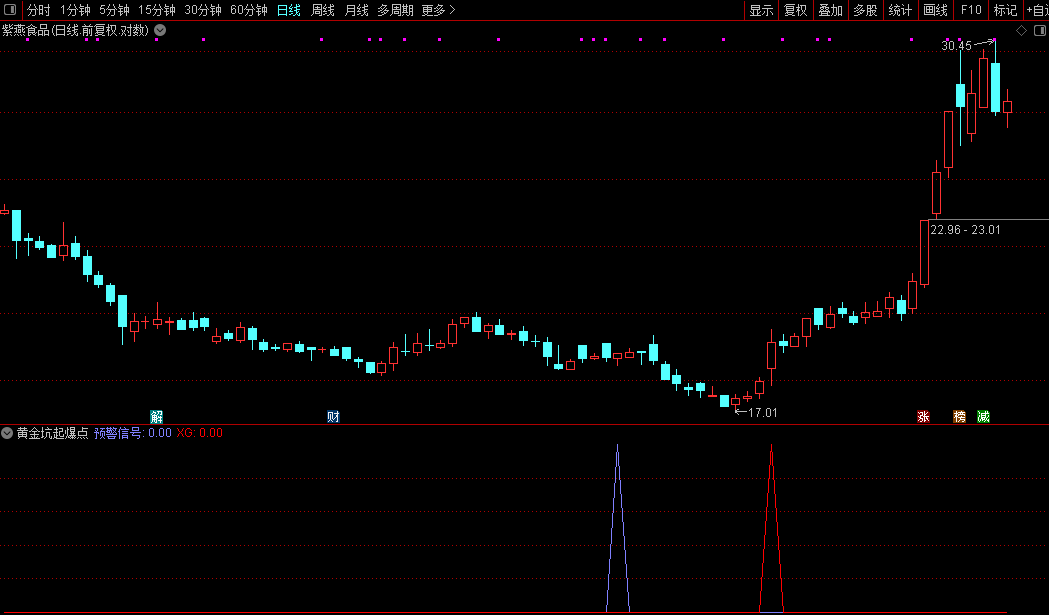Click the 标记 mark button
Image resolution: width=1049 pixels, height=615 pixels.
1005,10
